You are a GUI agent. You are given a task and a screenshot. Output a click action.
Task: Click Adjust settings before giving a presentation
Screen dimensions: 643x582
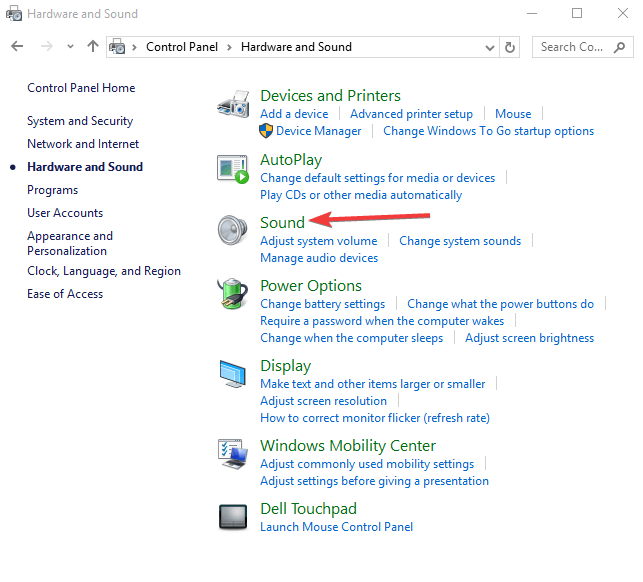pos(374,481)
